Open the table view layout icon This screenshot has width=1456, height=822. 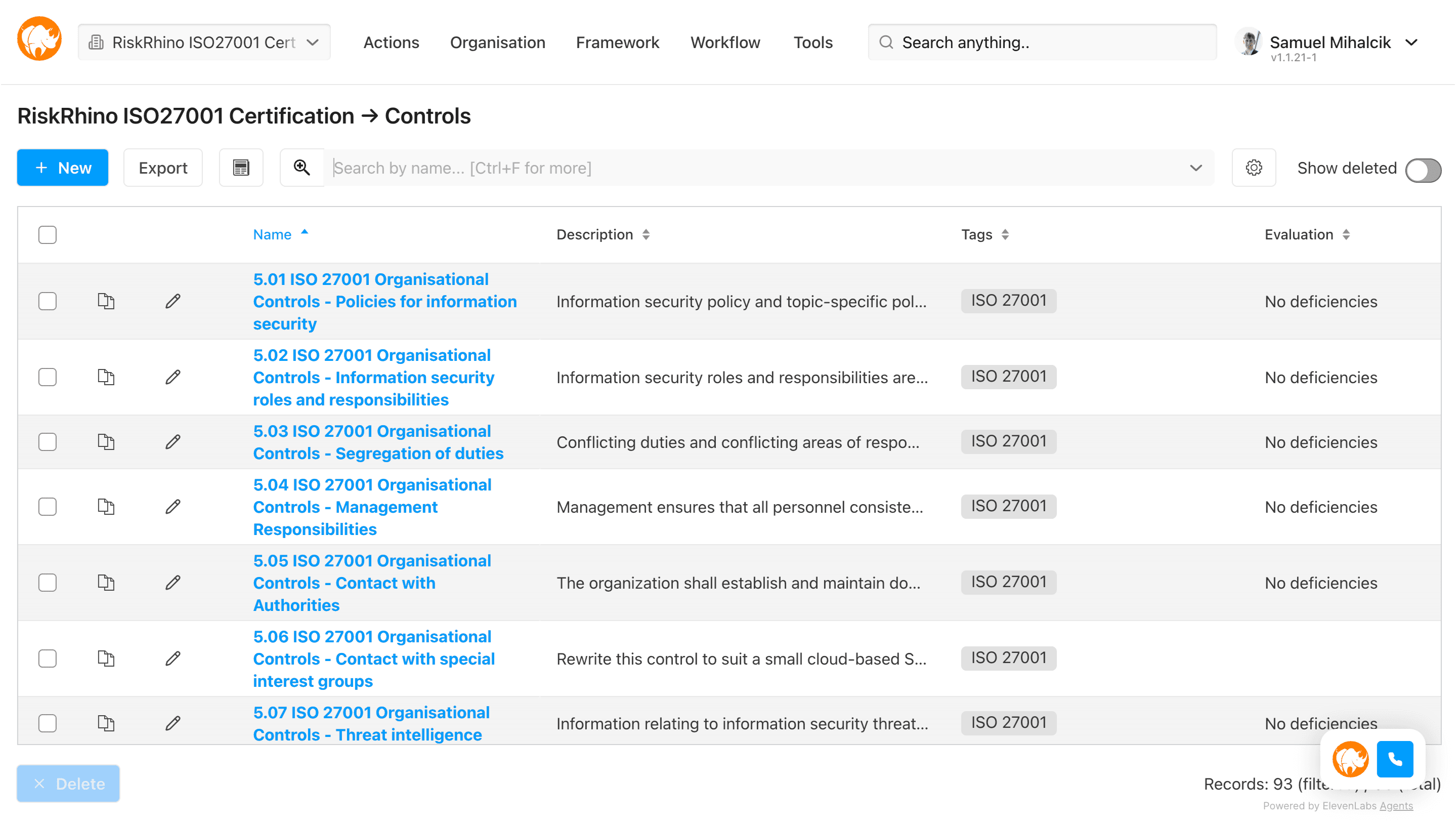pyautogui.click(x=241, y=168)
